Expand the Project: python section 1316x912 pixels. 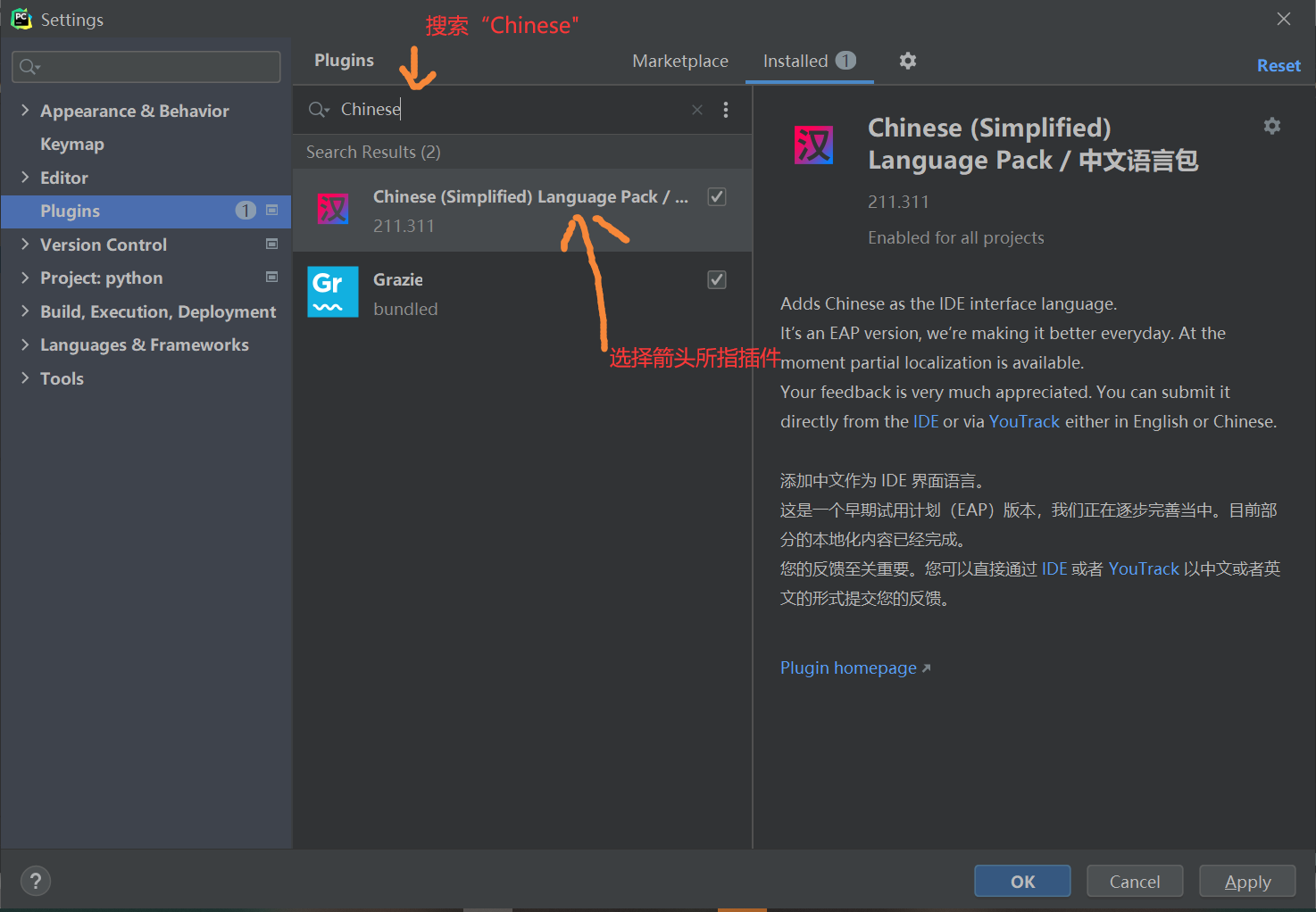click(25, 278)
